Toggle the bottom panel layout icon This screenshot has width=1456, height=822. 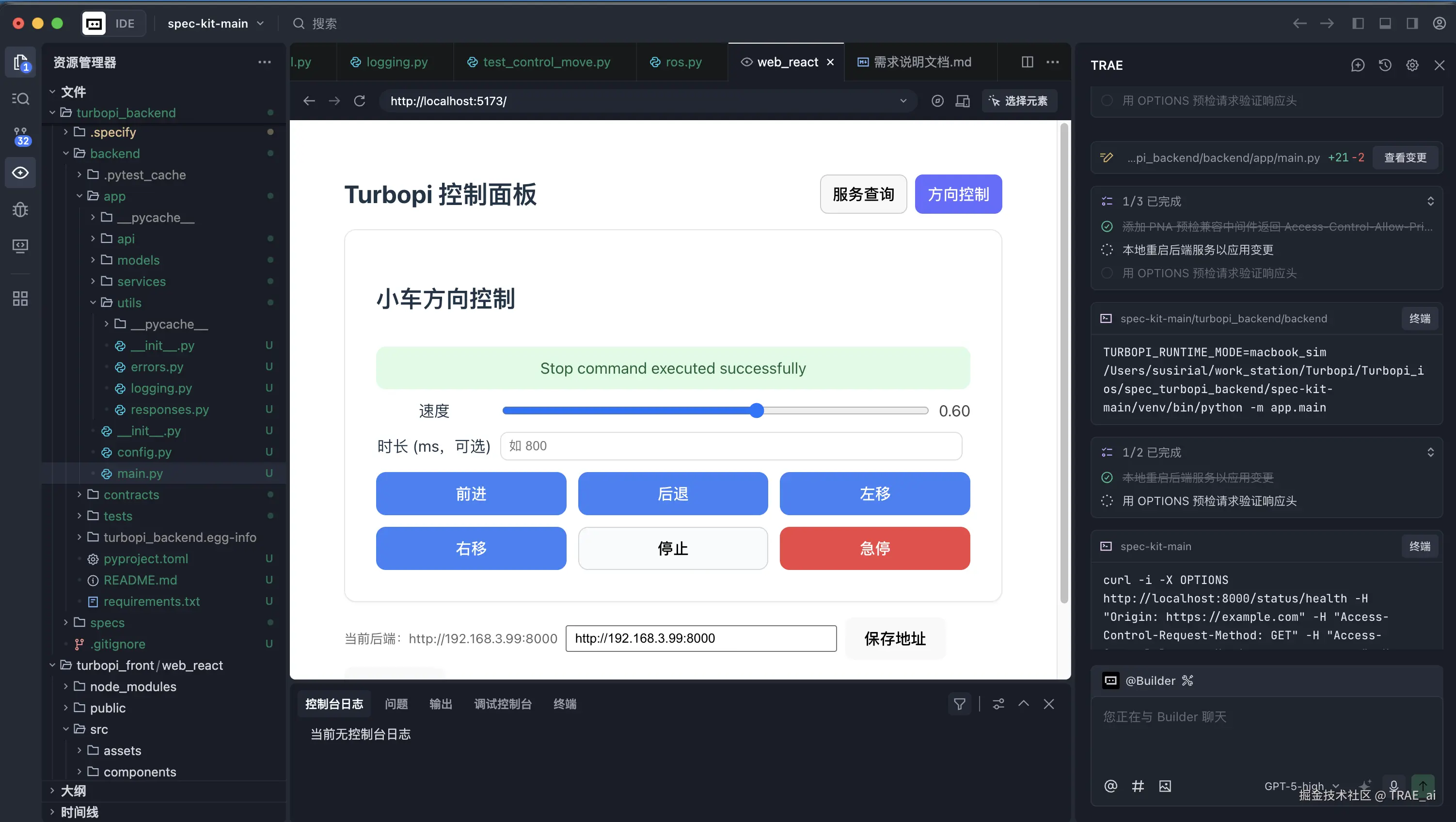1385,23
